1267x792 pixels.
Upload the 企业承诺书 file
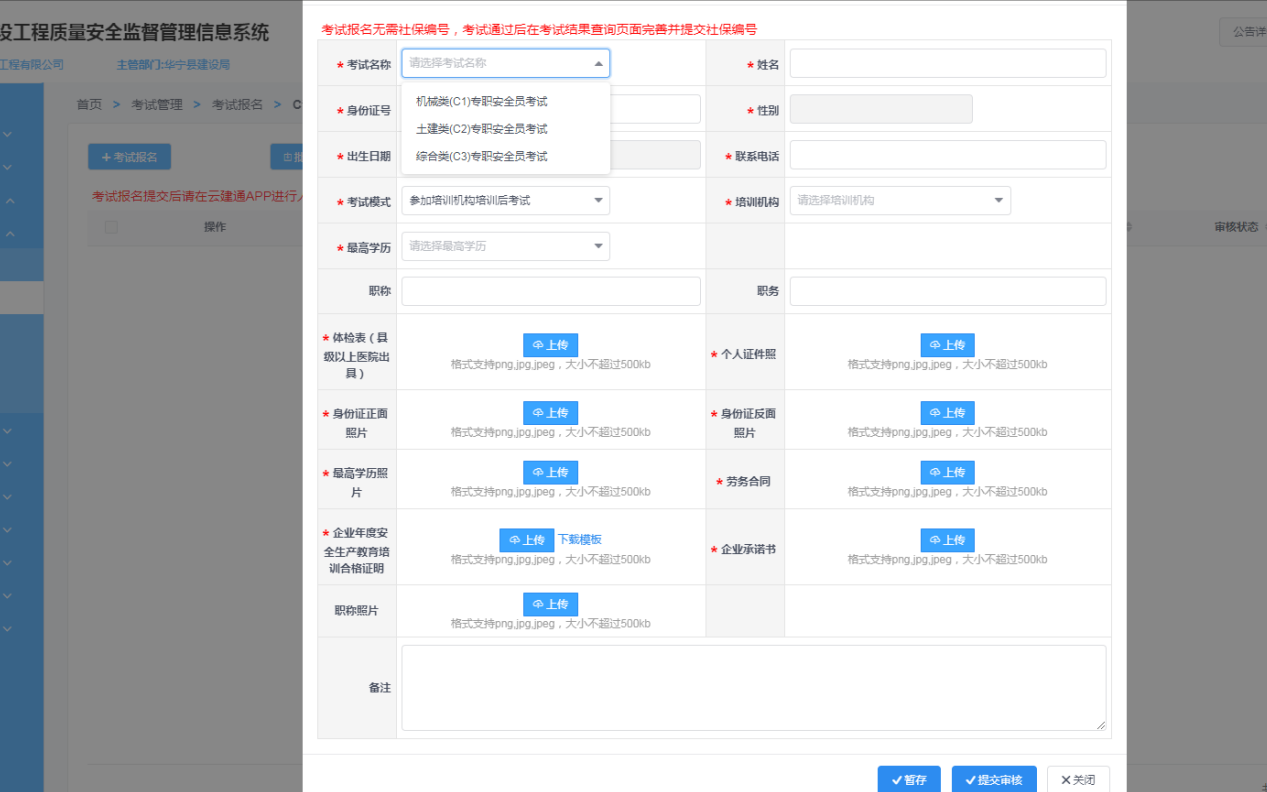click(947, 540)
